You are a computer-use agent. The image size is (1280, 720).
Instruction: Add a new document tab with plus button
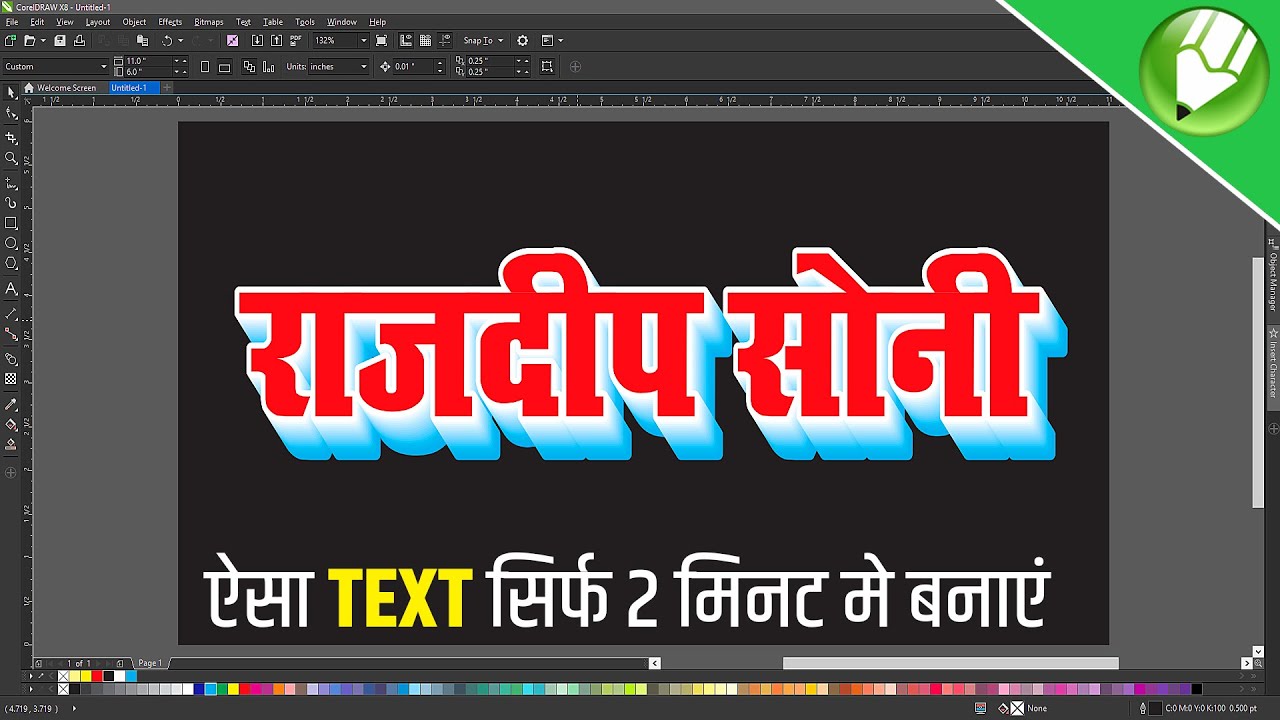click(167, 88)
